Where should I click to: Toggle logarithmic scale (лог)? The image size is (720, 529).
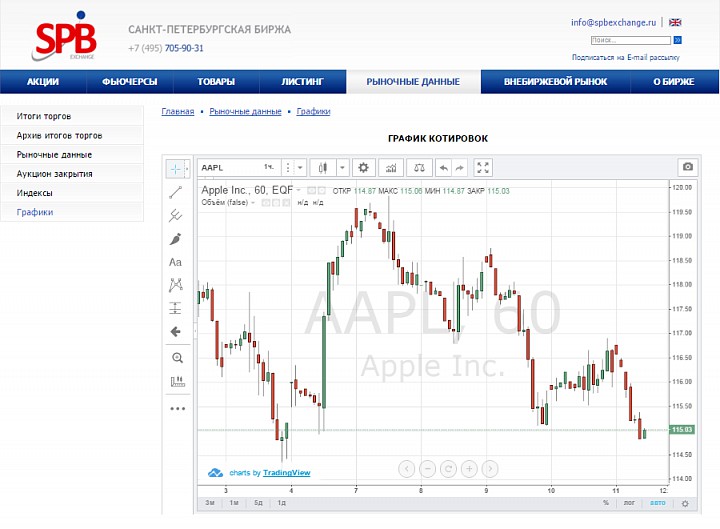(629, 503)
